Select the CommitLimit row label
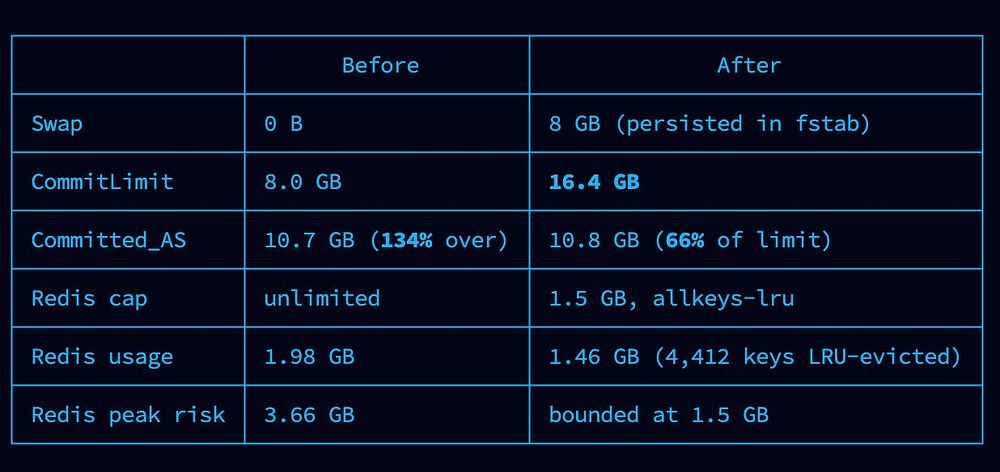1000x472 pixels. [x=102, y=182]
